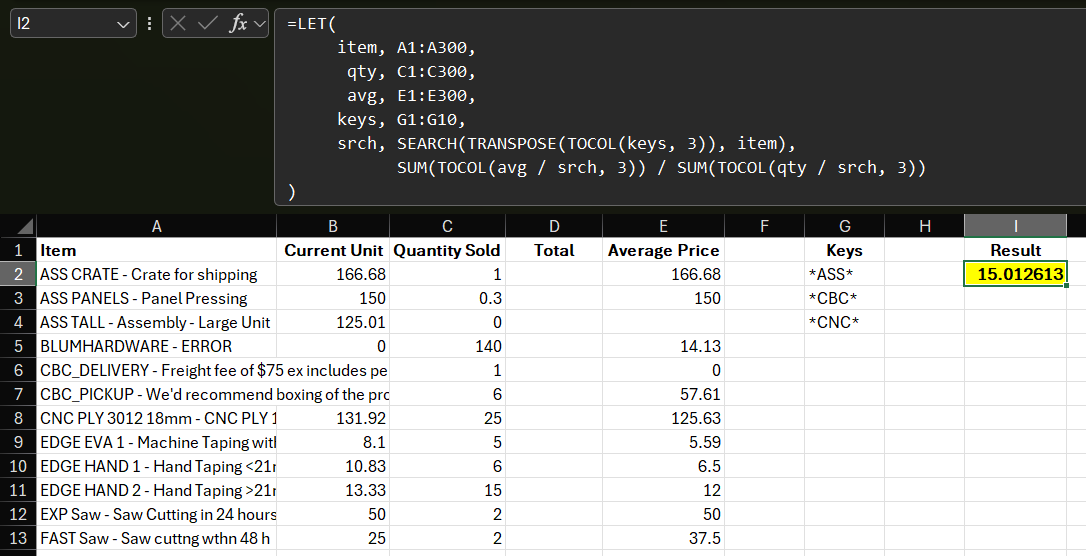Screen dimensions: 1086x556
Task: Click the Result header cell
Action: [1015, 250]
